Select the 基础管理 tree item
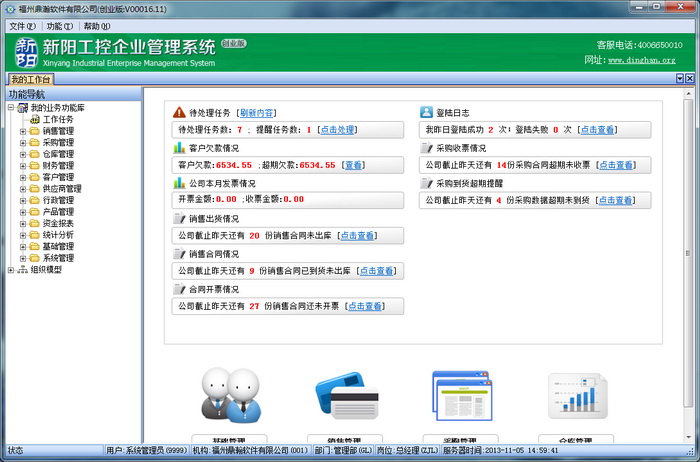700x462 pixels. coord(58,246)
